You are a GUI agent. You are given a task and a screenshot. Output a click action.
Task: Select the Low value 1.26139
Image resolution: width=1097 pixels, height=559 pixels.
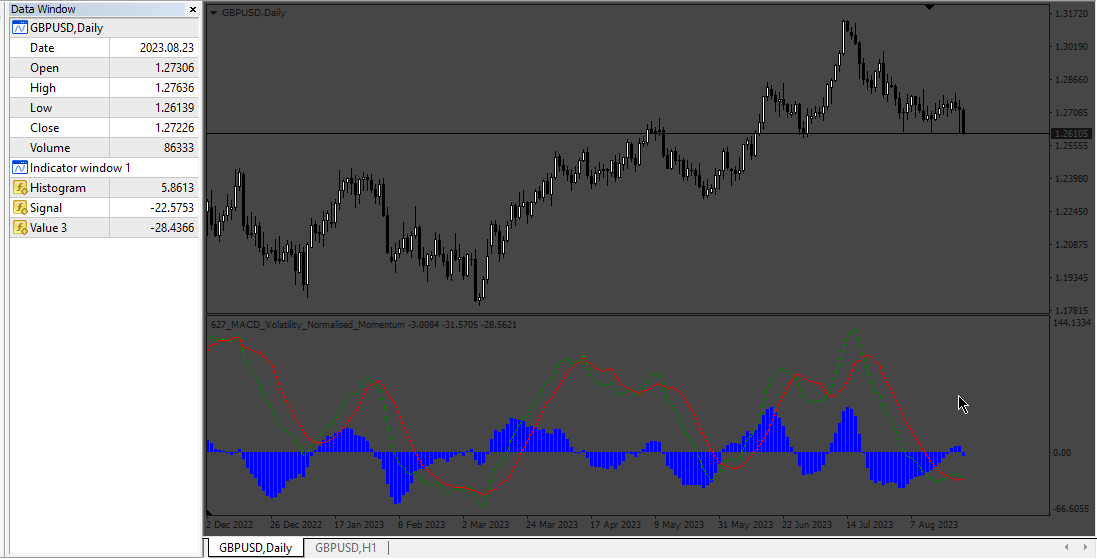[x=174, y=108]
